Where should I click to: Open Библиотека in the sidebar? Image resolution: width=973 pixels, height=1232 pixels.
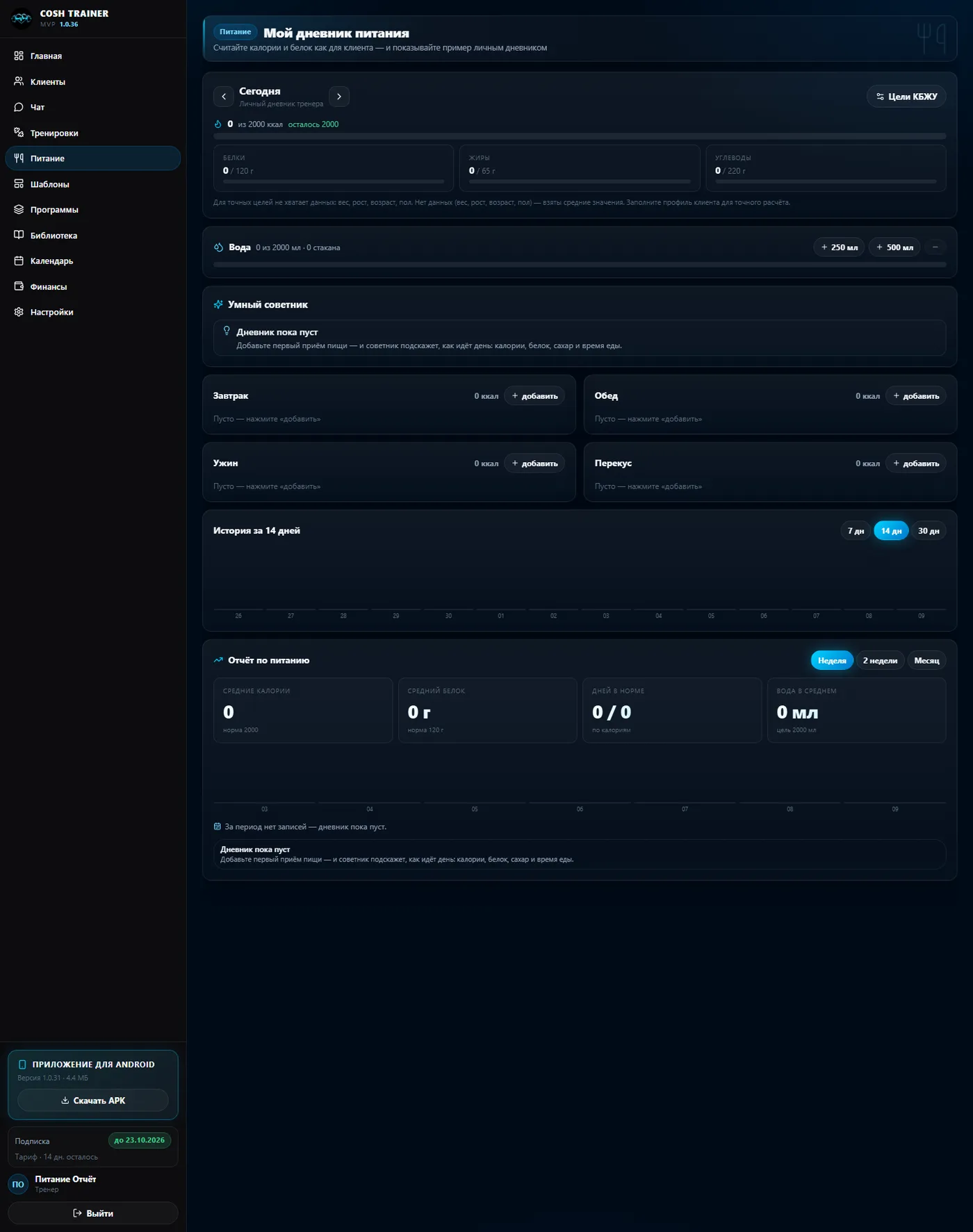93,235
